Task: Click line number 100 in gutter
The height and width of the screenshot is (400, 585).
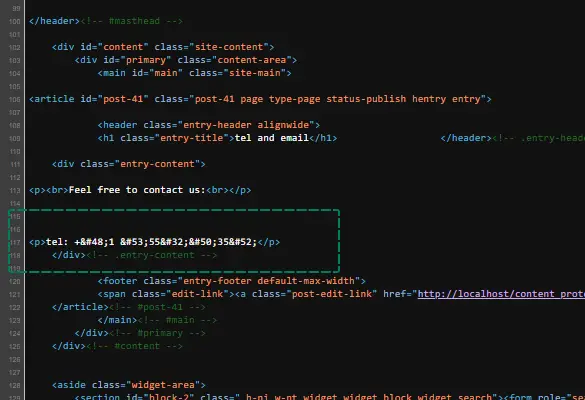Action: [15, 22]
